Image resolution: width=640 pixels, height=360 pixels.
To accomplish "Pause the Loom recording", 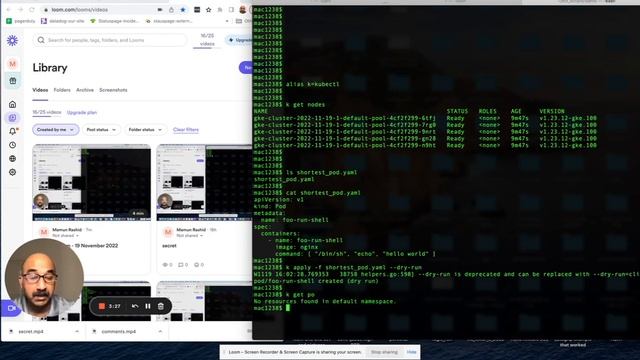I will (x=148, y=306).
